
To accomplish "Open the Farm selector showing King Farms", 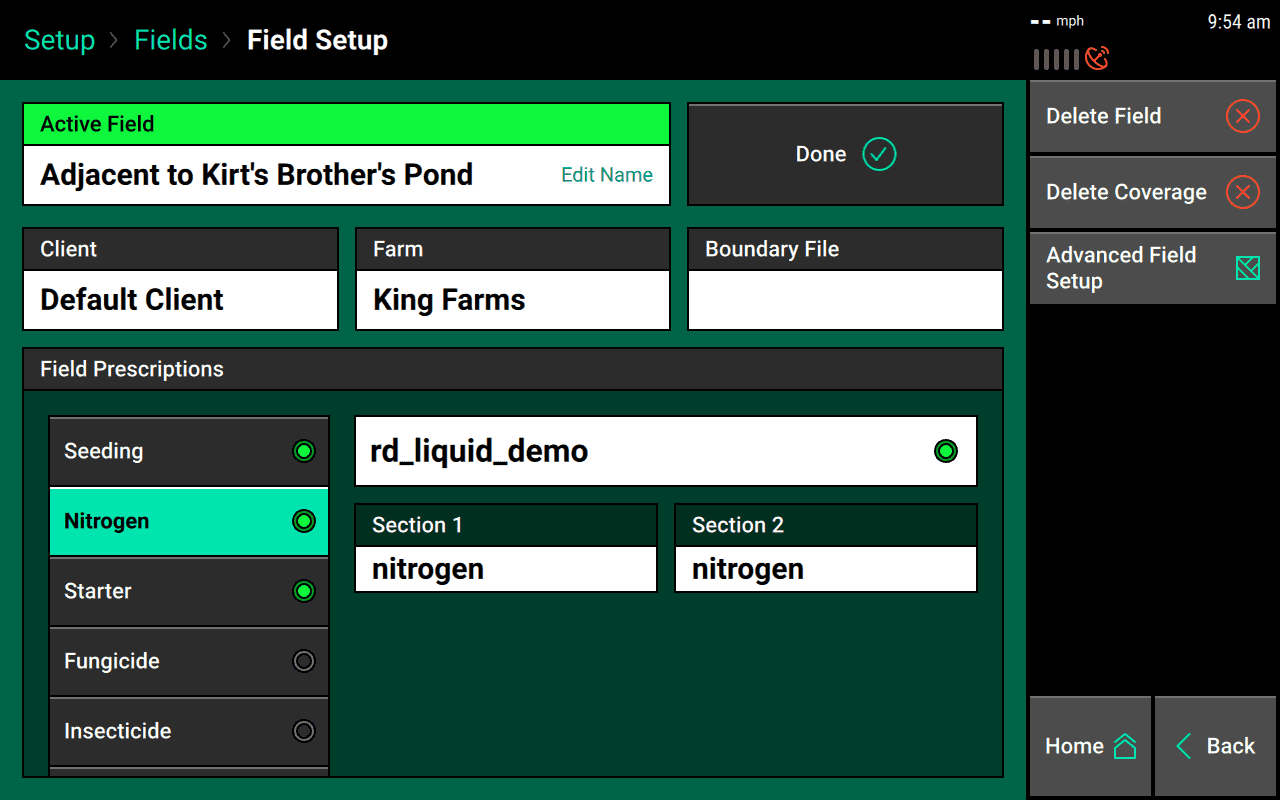I will tap(512, 299).
